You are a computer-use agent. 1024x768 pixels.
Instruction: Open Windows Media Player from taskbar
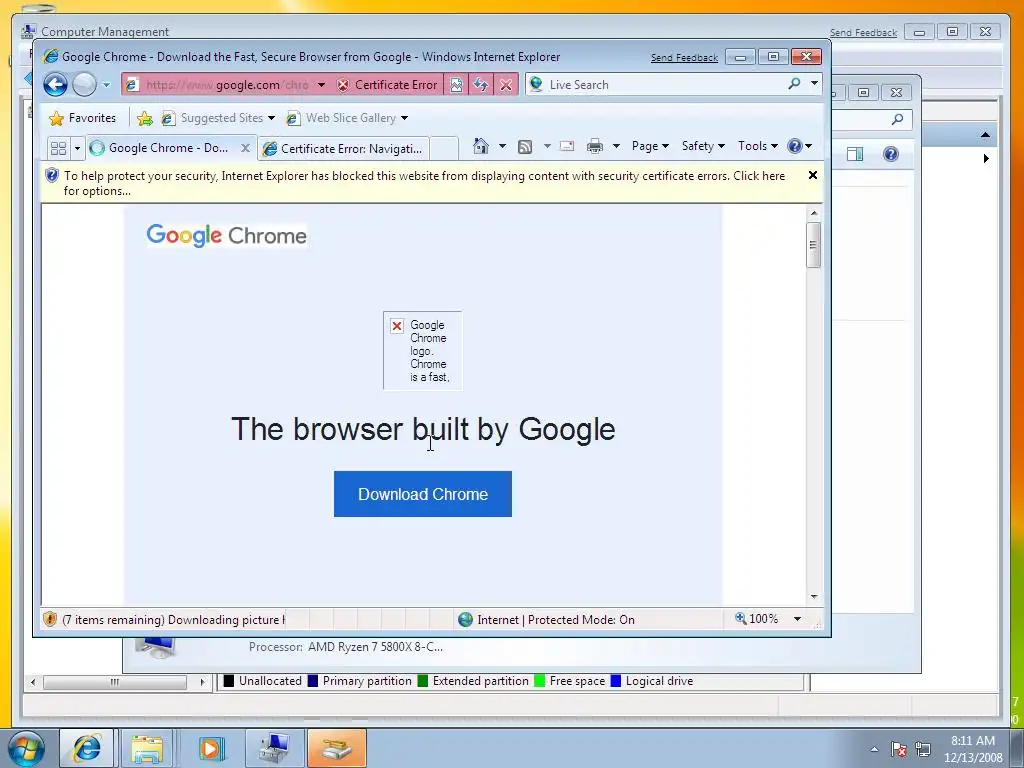tap(211, 748)
